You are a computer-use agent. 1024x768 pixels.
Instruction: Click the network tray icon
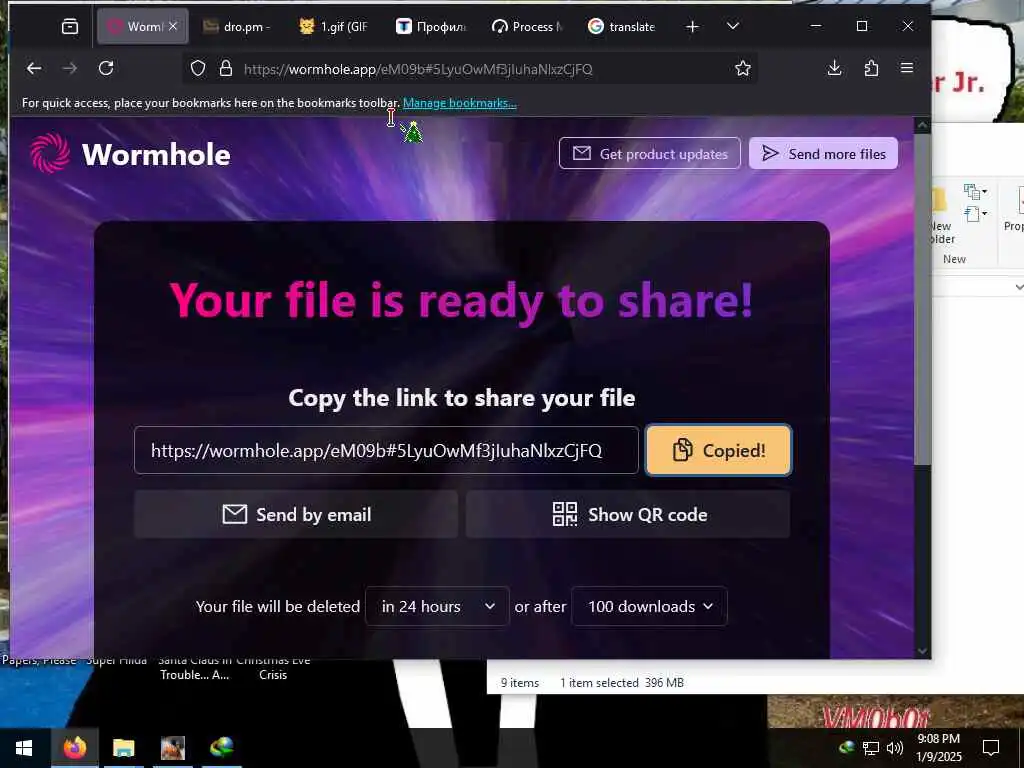pyautogui.click(x=871, y=748)
